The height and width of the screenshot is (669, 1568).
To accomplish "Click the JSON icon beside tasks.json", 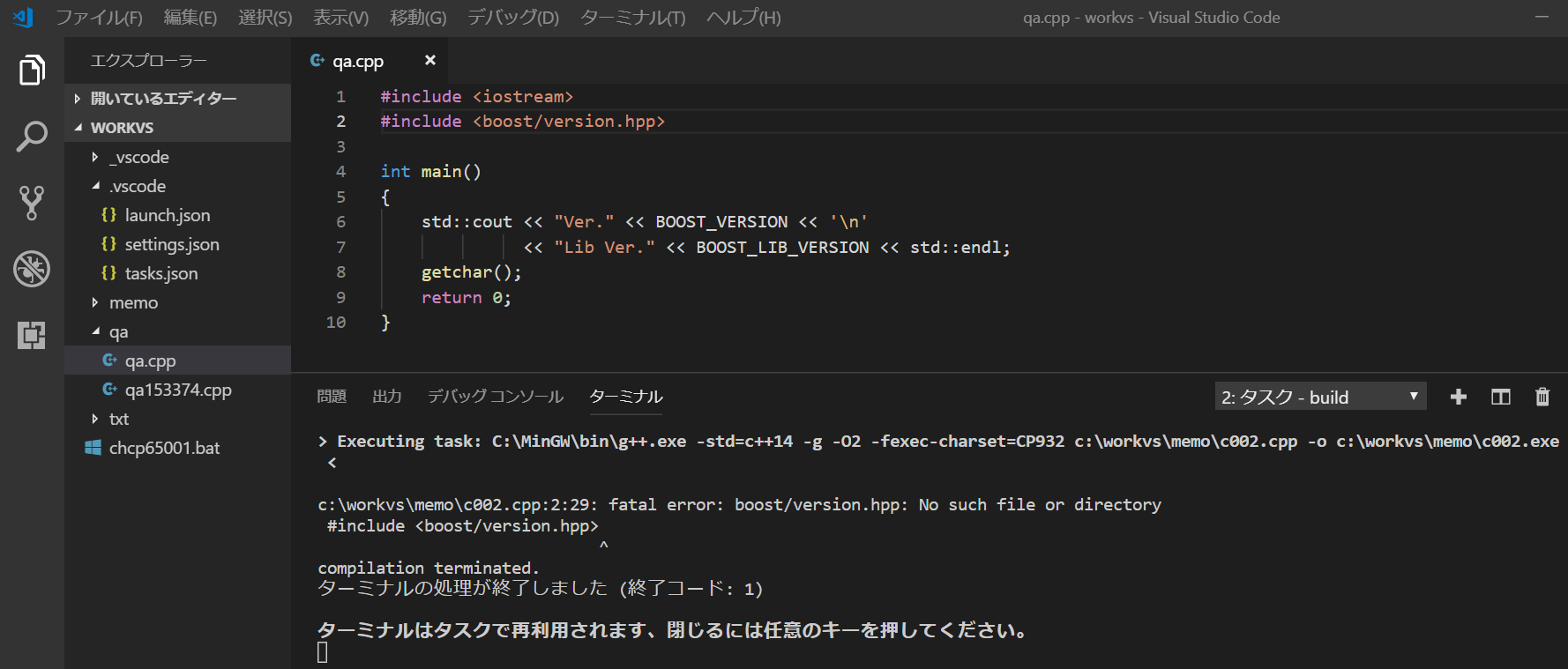I will 108,273.
